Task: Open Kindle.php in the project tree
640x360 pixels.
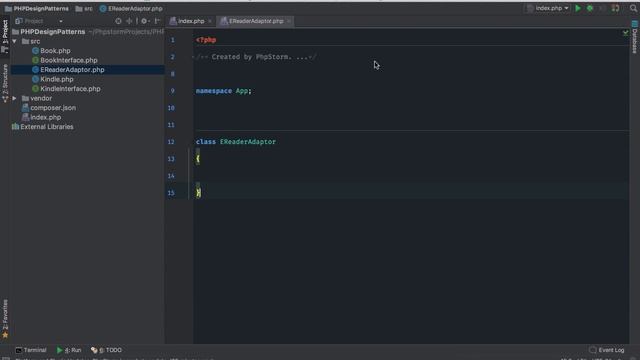Action: 57,79
